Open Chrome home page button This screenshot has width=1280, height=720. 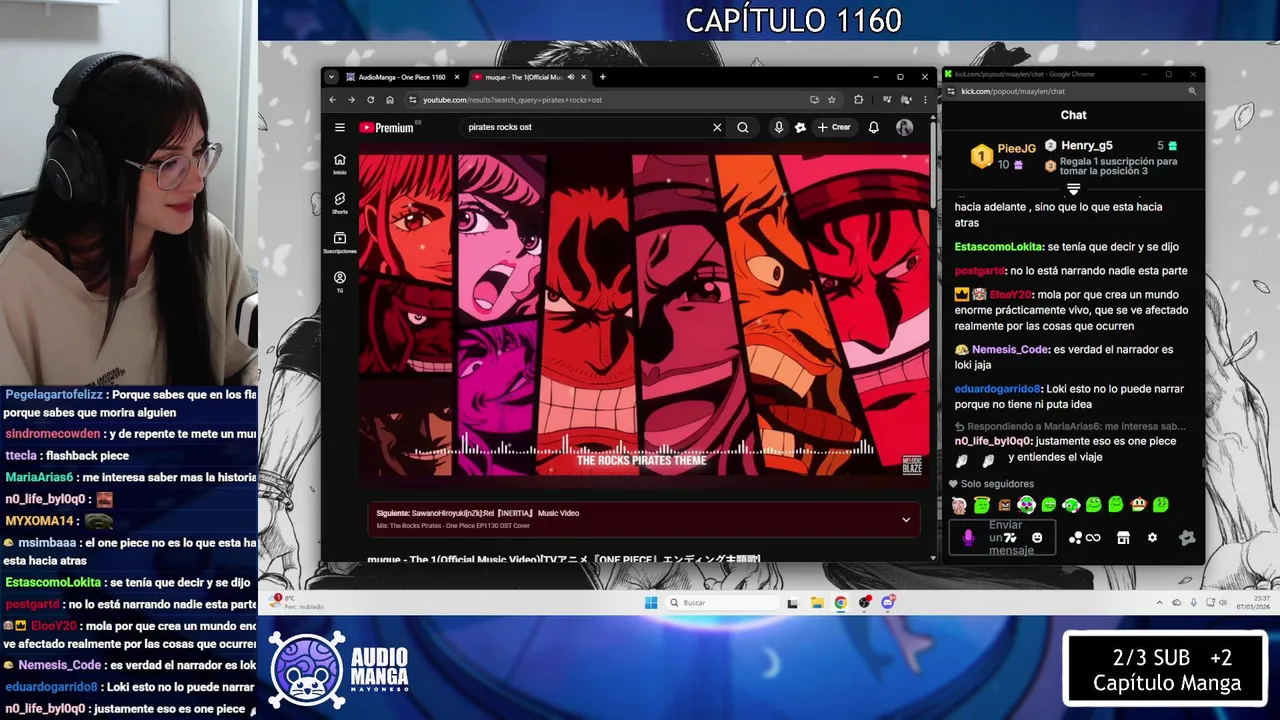click(390, 99)
